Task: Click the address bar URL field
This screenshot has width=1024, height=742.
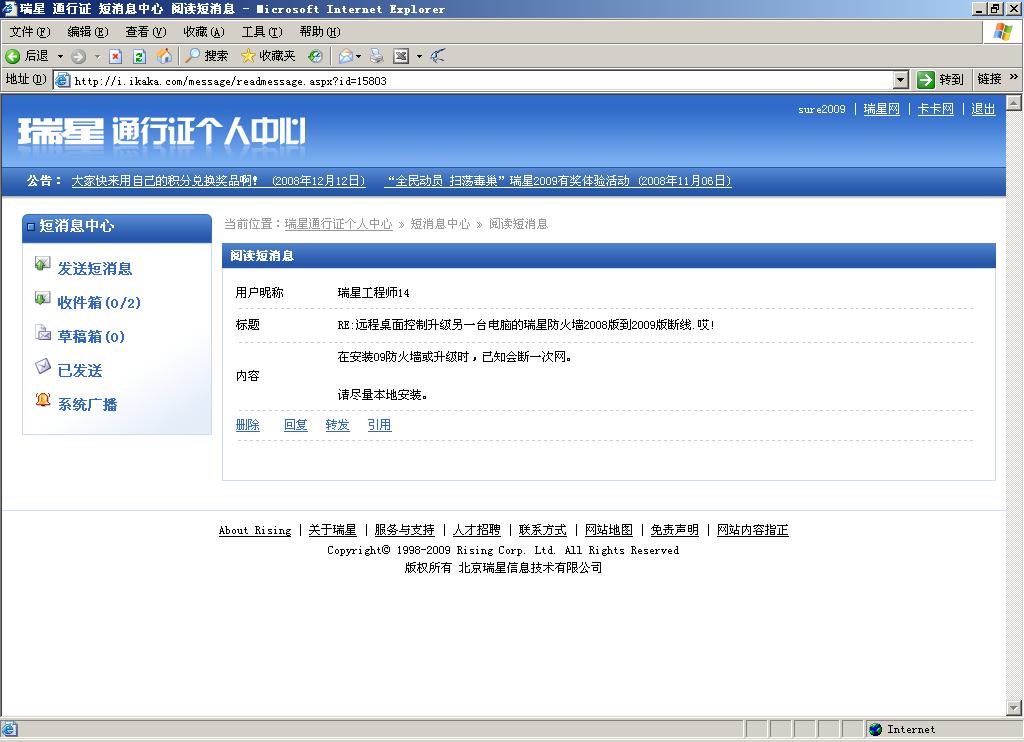Action: [482, 80]
